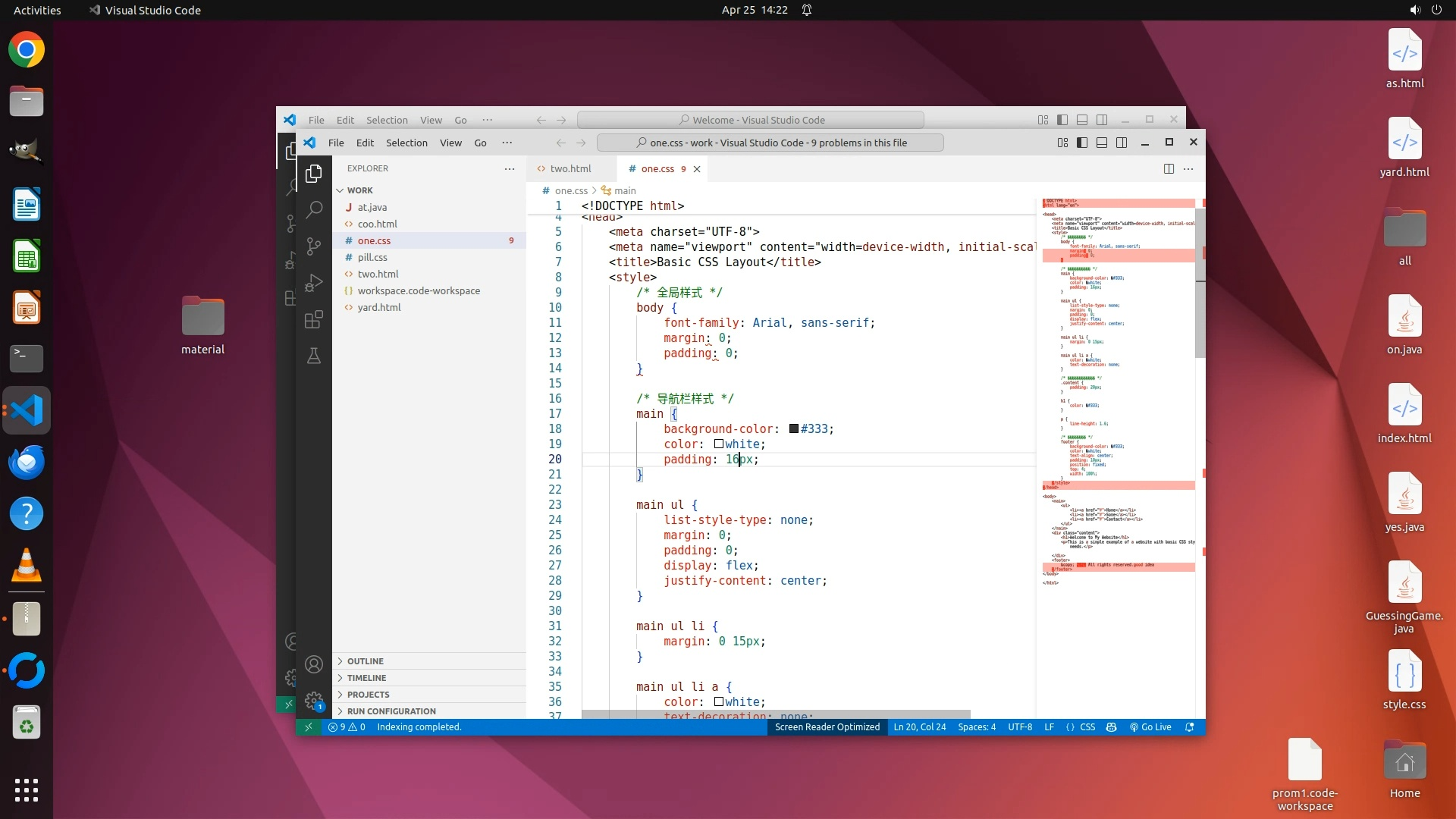Switch to the two.html tab
Viewport: 1456px width, 819px height.
(570, 168)
